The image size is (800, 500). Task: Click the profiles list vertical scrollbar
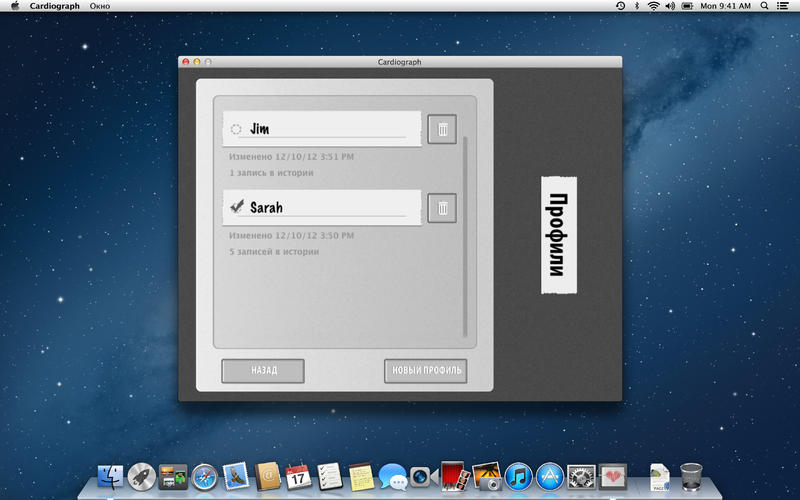(465, 236)
